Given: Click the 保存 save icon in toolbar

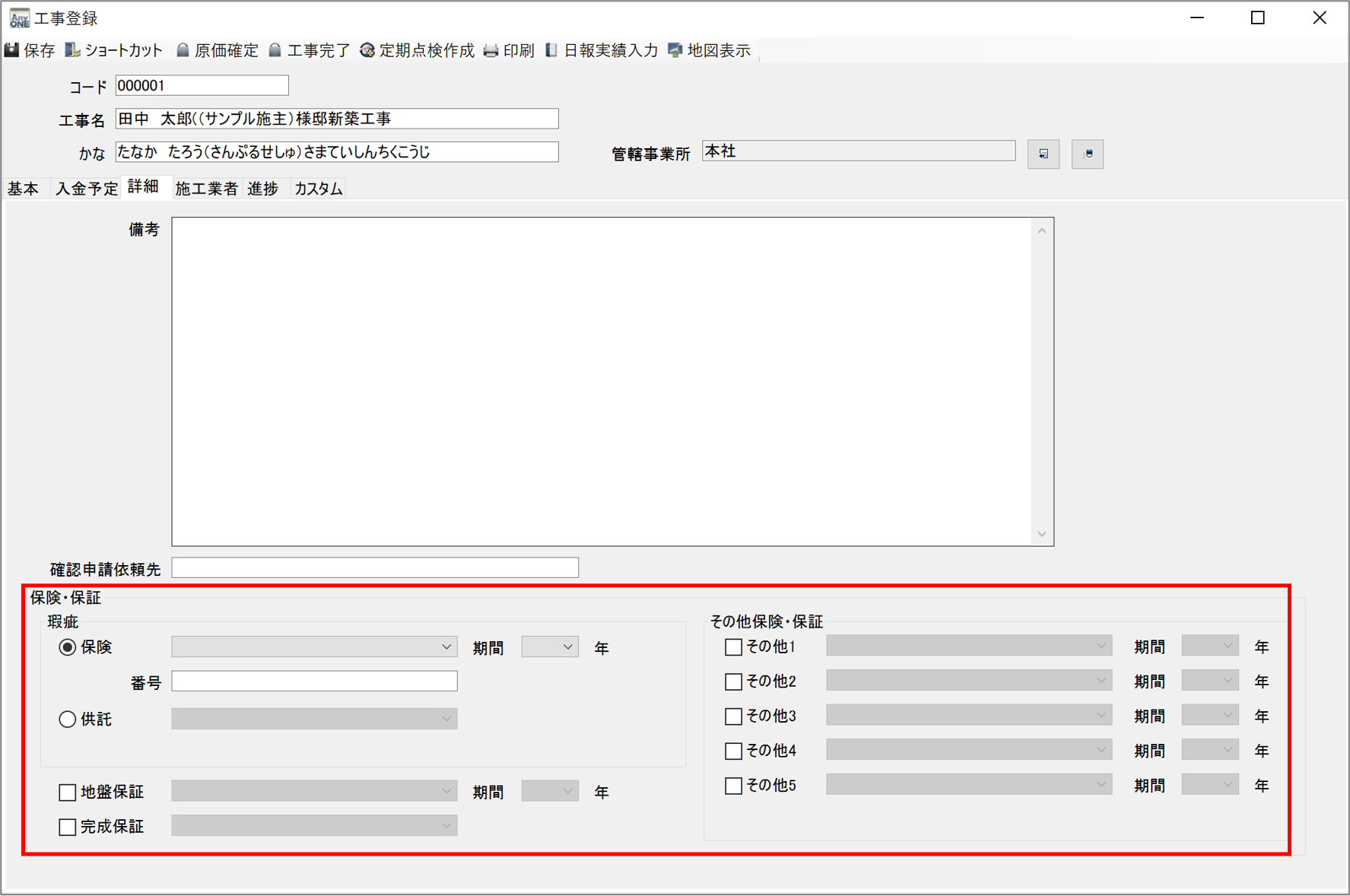Looking at the screenshot, I should (12, 50).
